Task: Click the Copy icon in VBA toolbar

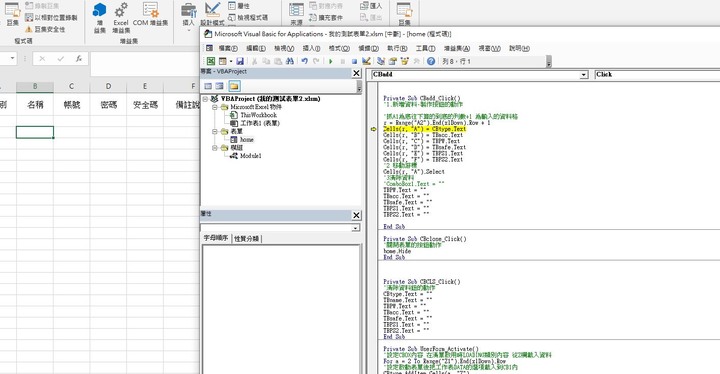Action: [x=266, y=61]
